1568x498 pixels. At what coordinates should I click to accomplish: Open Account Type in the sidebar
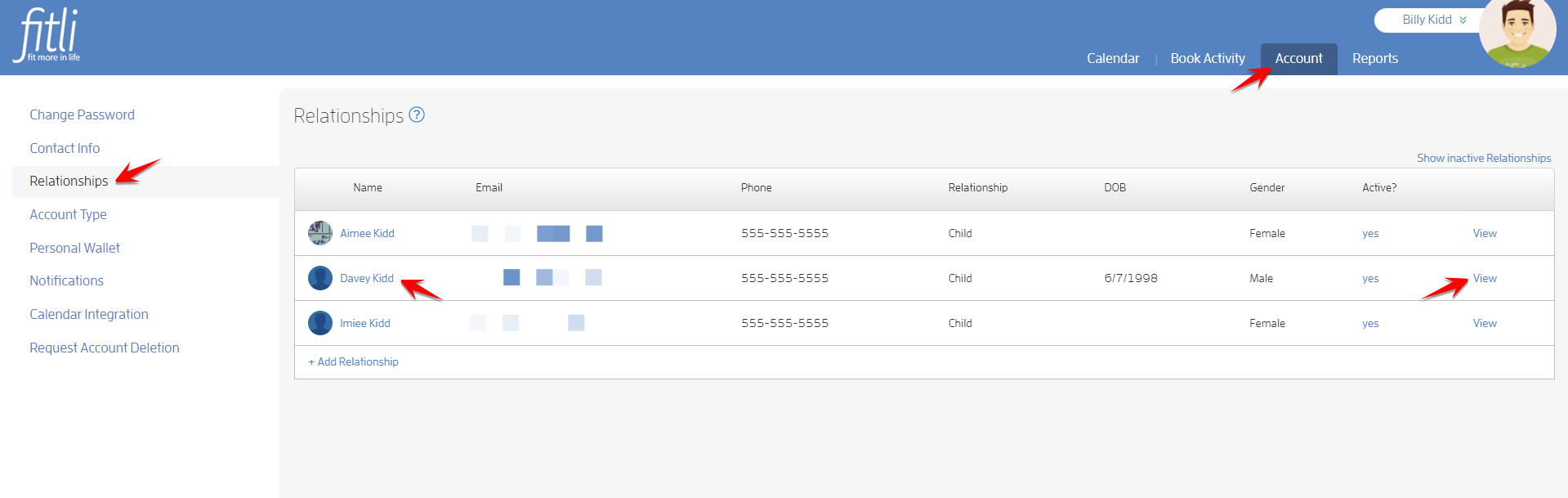pyautogui.click(x=69, y=214)
